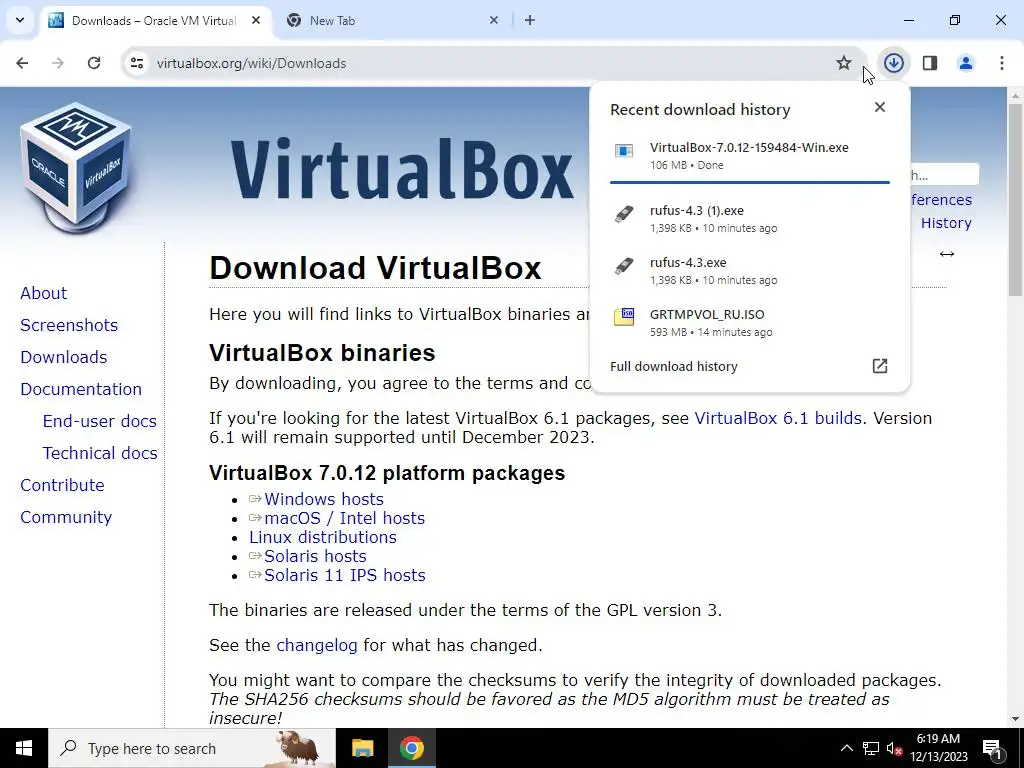Screen dimensions: 1024x768
Task: Click the scrollbar down arrow
Action: point(1016,719)
